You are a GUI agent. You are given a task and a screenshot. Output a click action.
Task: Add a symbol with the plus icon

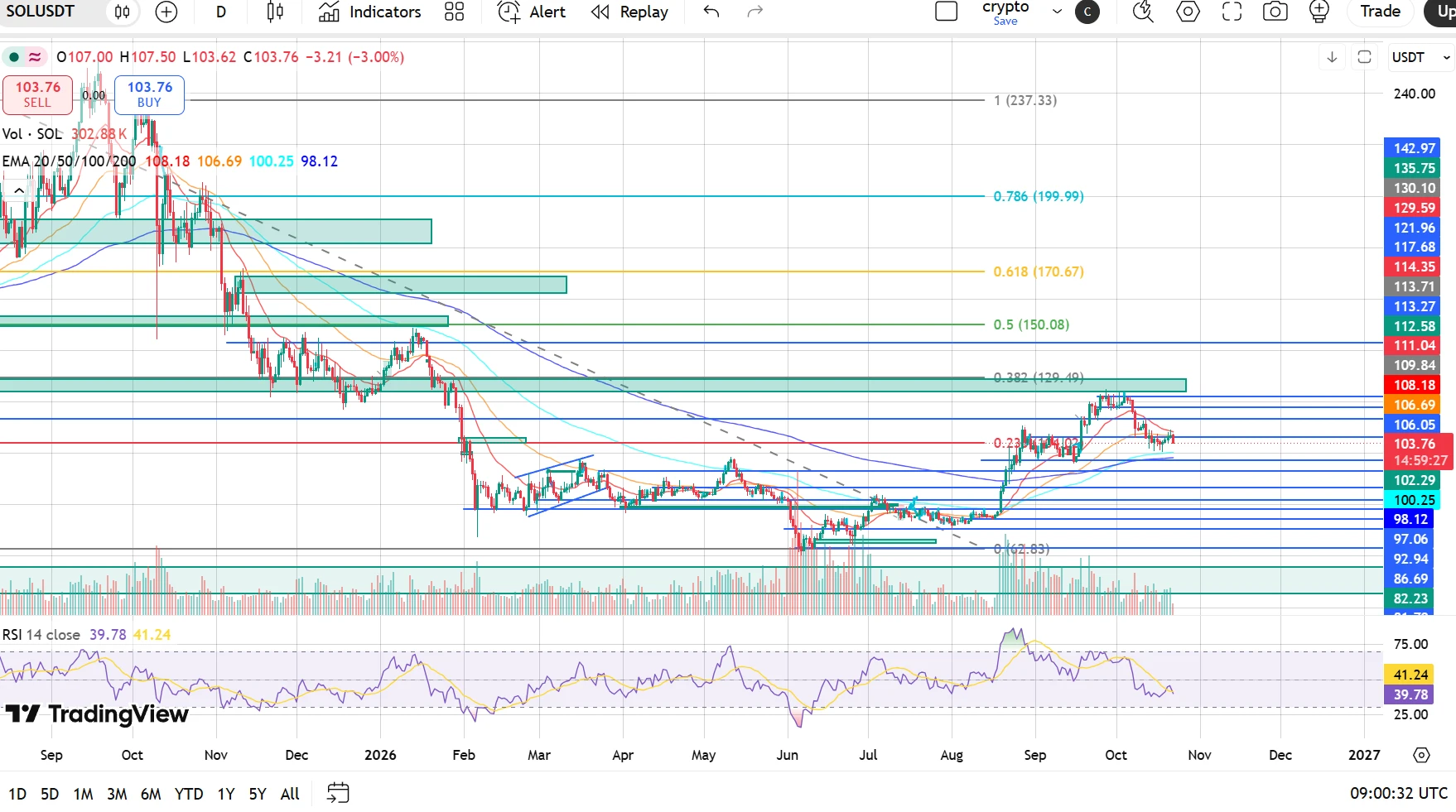tap(166, 12)
